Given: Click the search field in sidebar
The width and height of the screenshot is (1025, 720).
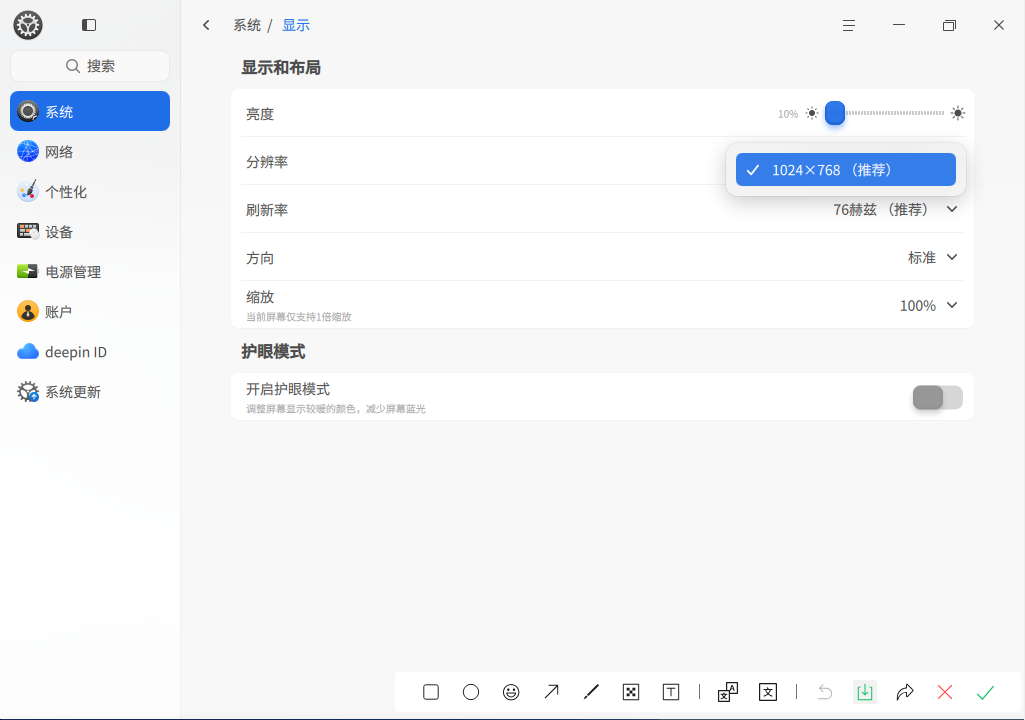Looking at the screenshot, I should [90, 66].
